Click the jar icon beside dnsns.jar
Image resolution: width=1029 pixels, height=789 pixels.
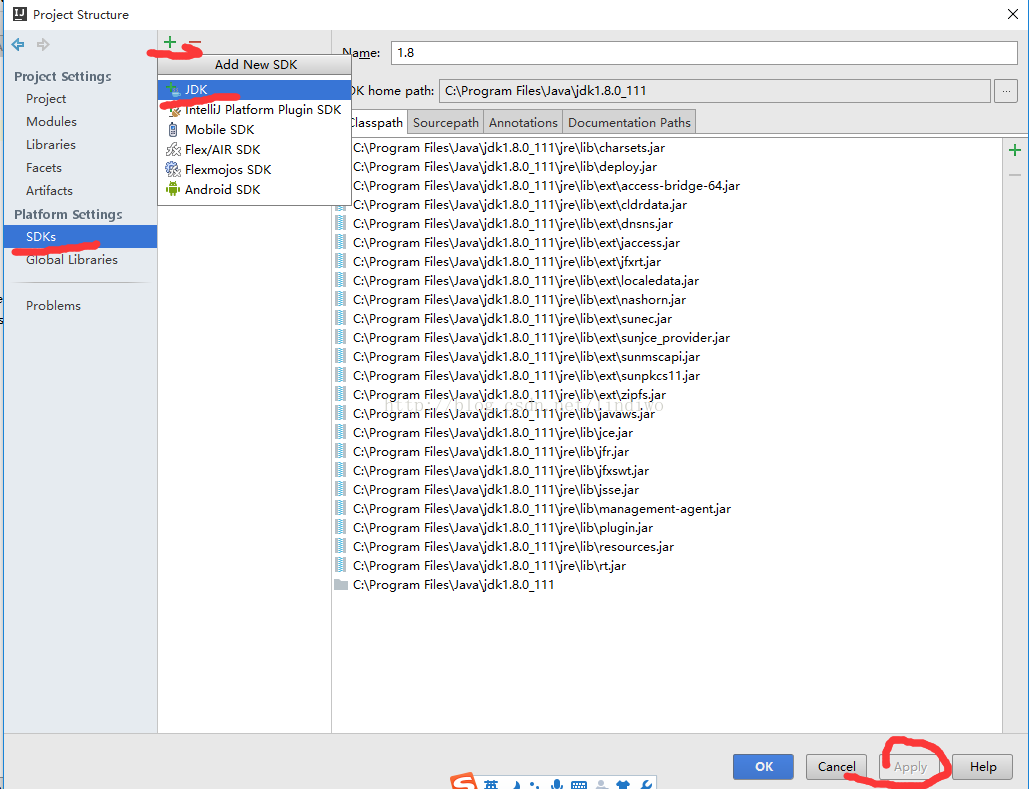coord(341,223)
